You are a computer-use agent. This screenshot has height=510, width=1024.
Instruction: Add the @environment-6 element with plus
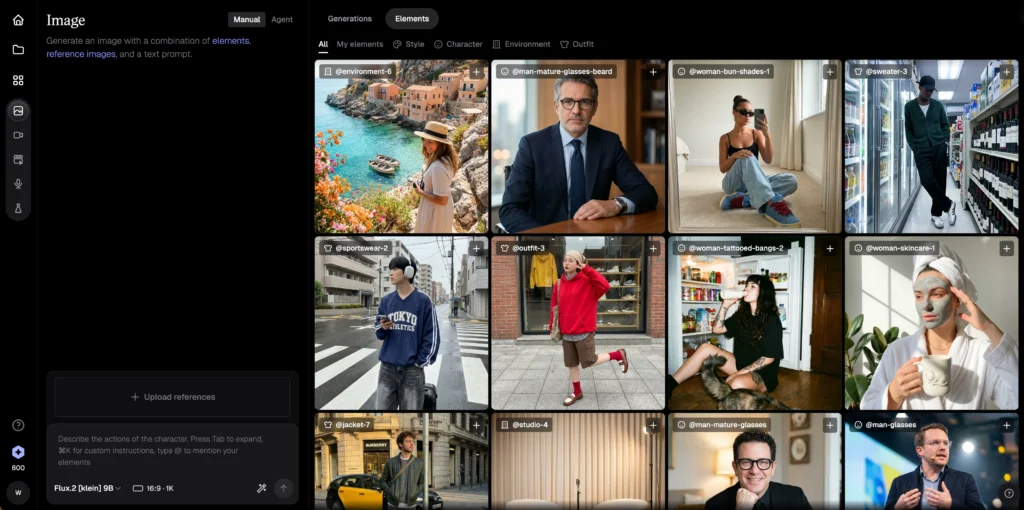pyautogui.click(x=477, y=72)
